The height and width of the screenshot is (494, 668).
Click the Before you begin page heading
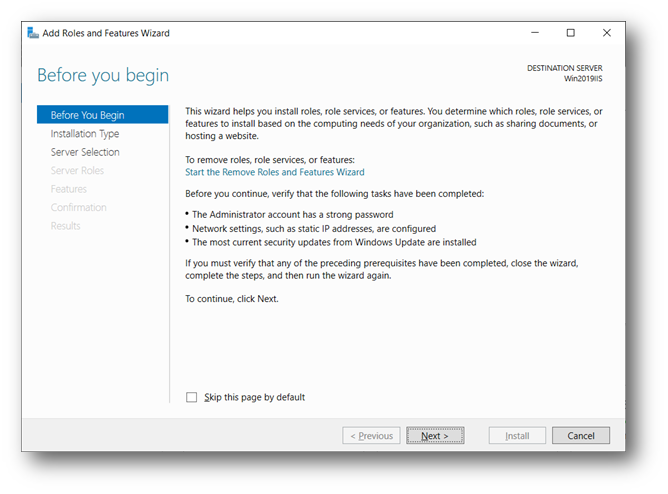[103, 76]
